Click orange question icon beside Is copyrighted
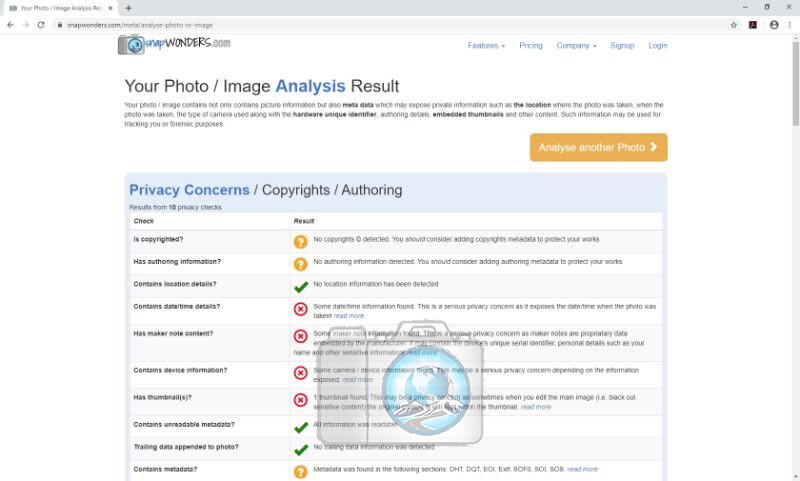Screen dimensions: 800x481 tap(301, 242)
